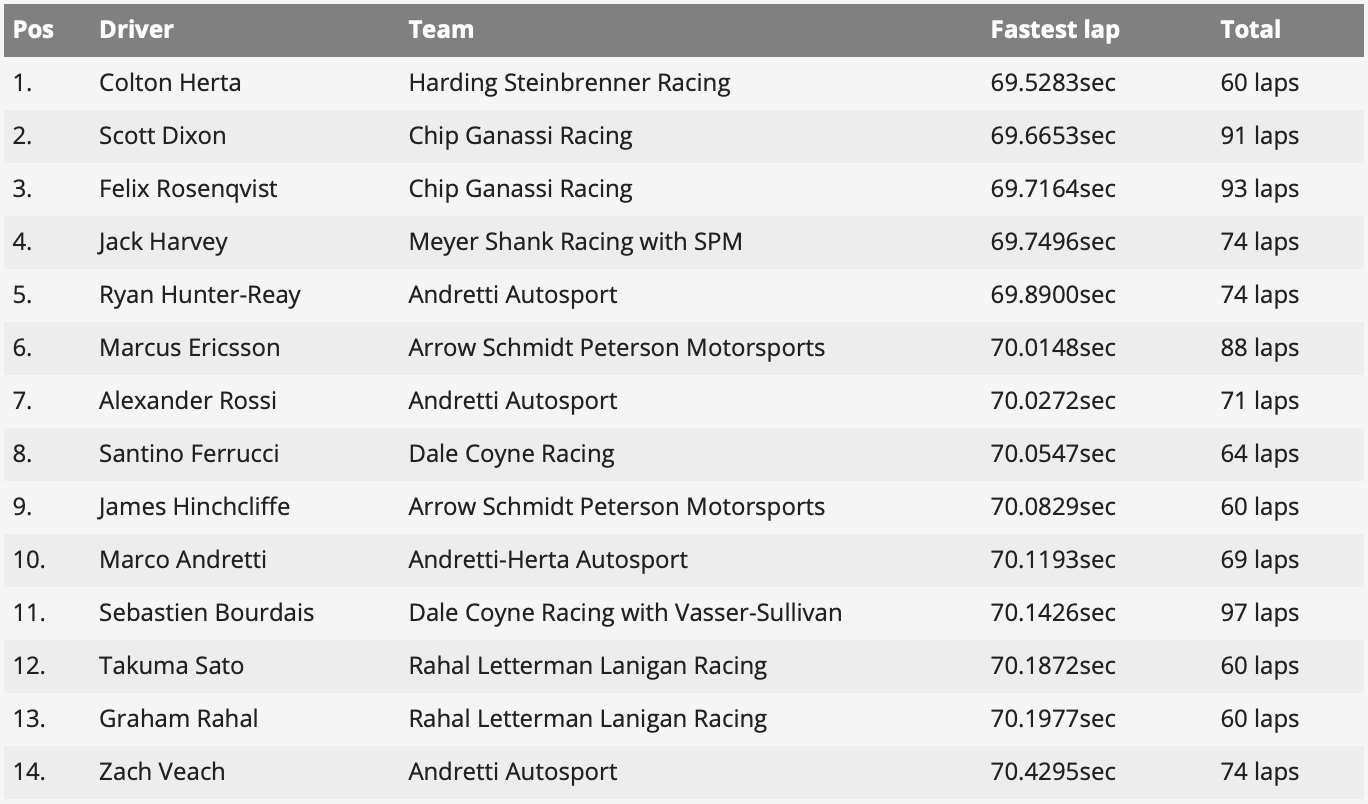Screen dimensions: 1368x804
Task: Select the Scott Dixon driver cell
Action: 162,136
